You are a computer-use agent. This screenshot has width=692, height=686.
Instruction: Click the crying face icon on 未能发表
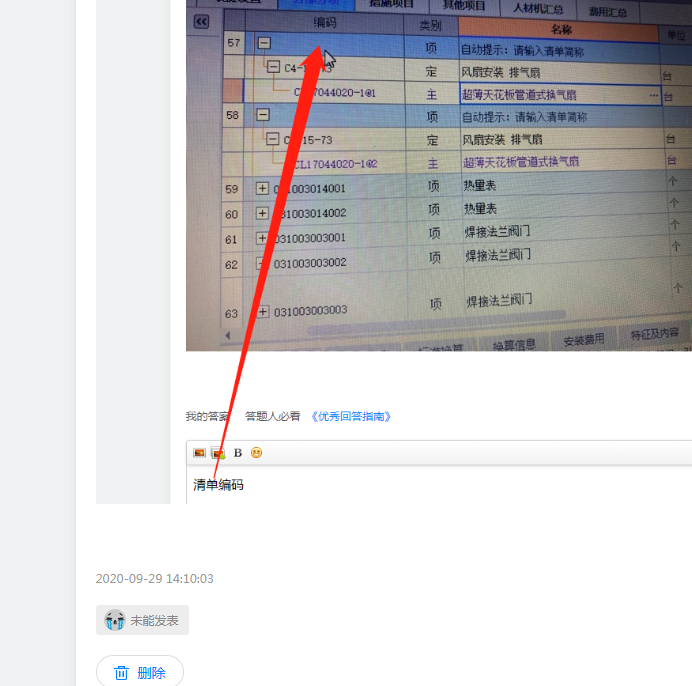pos(115,620)
